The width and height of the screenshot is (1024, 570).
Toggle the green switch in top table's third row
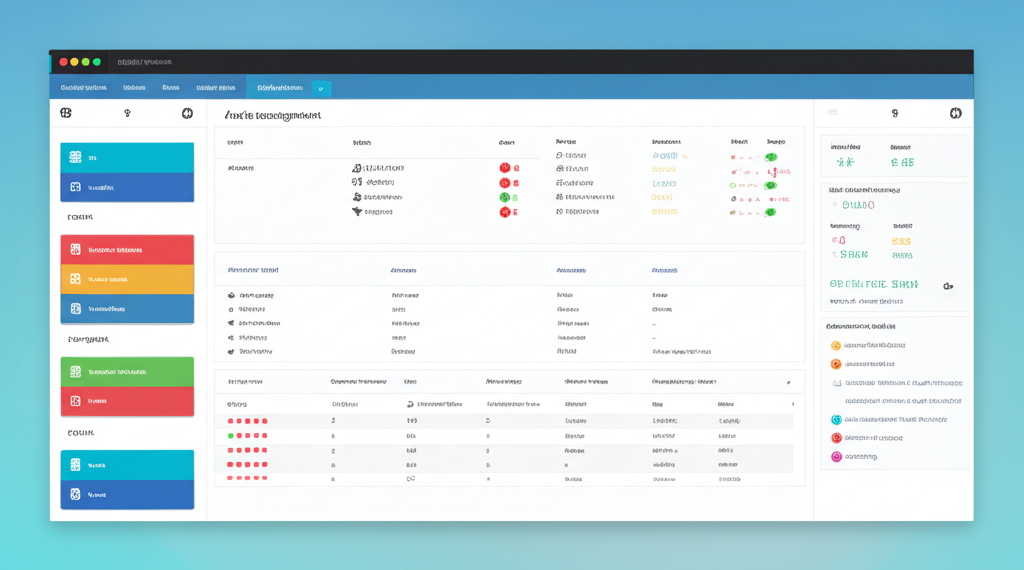coord(770,185)
